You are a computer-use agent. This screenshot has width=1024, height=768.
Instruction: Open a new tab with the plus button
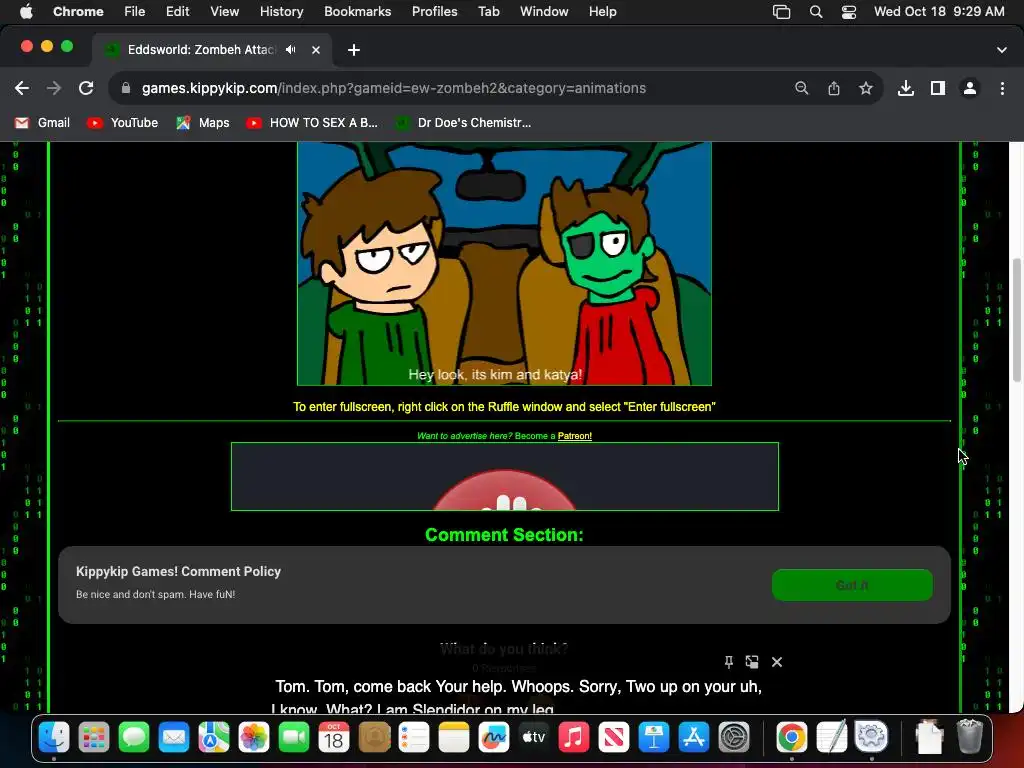(353, 50)
